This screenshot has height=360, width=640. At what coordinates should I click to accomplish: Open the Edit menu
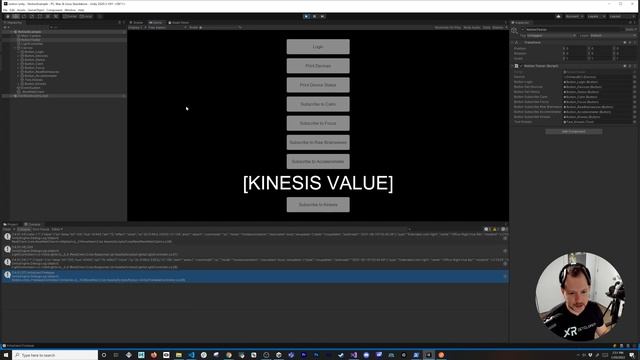coord(12,10)
